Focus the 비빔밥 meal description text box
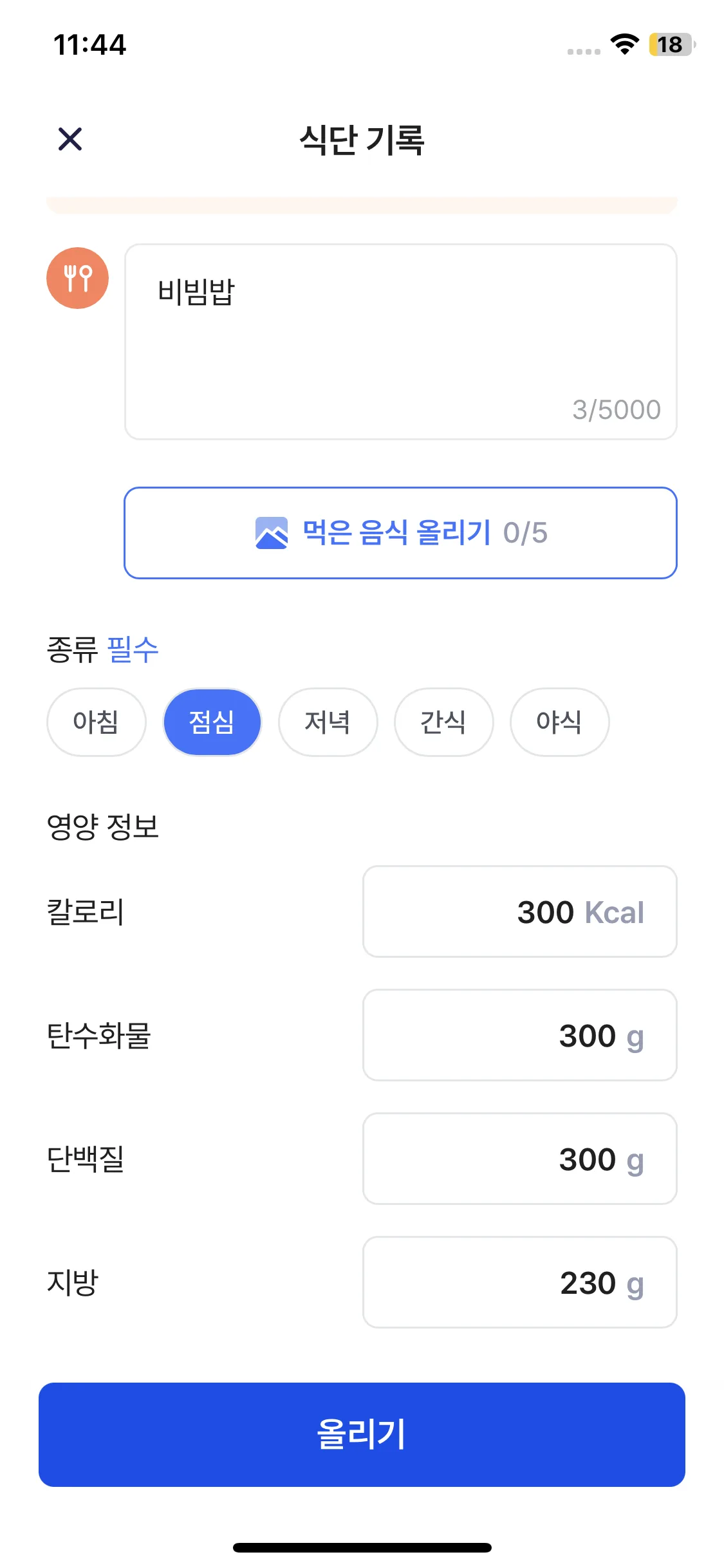The height and width of the screenshot is (1568, 724). click(x=400, y=335)
